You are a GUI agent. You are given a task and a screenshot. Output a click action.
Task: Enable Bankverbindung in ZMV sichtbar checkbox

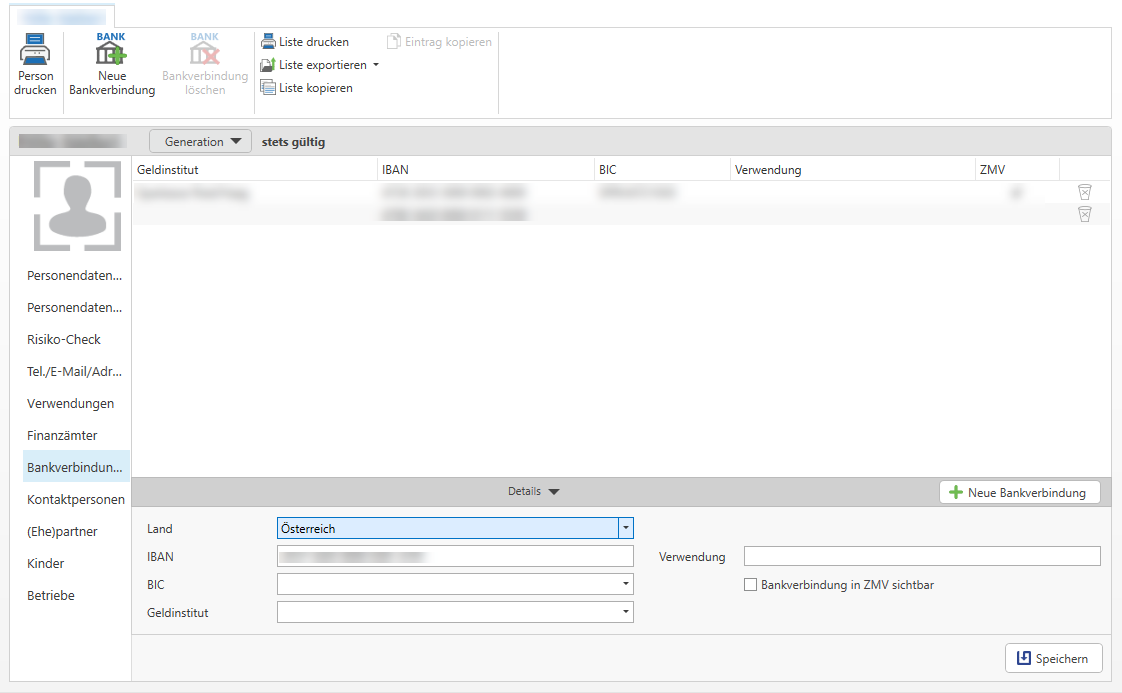750,585
